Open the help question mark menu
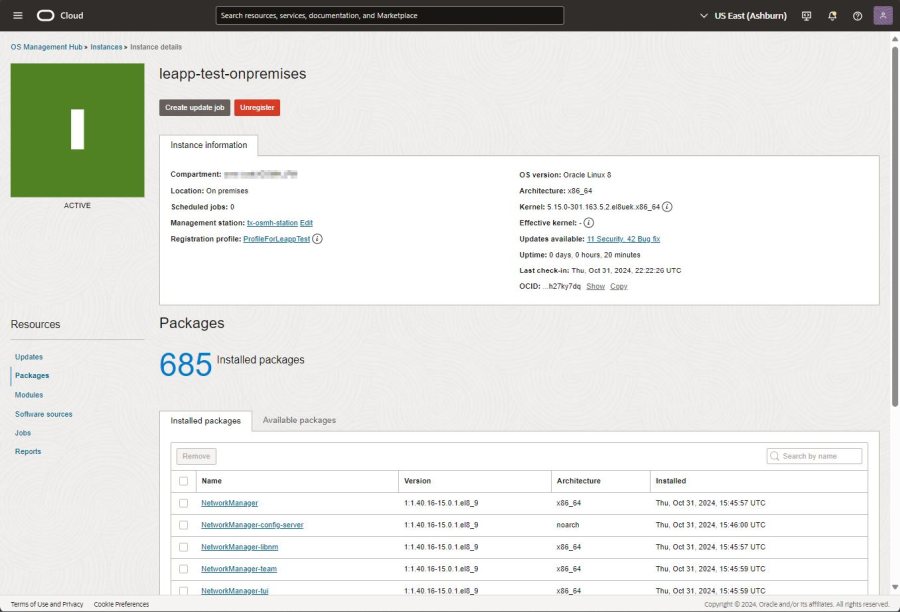Viewport: 900px width, 612px height. [858, 16]
